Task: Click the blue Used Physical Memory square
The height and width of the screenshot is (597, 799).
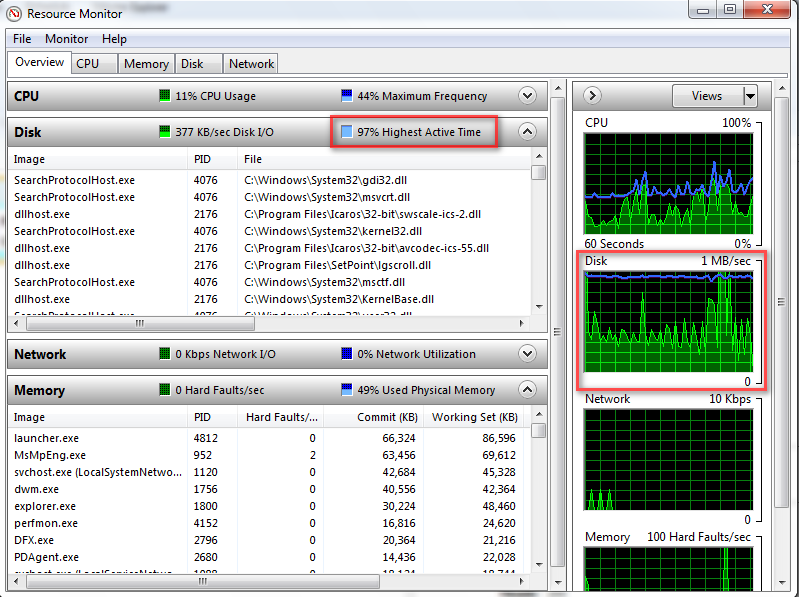Action: (347, 390)
